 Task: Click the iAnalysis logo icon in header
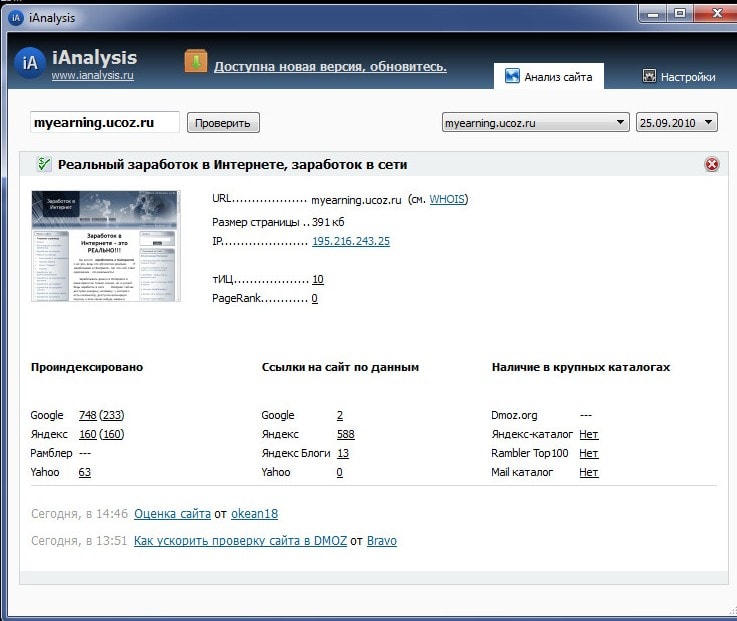(x=30, y=63)
